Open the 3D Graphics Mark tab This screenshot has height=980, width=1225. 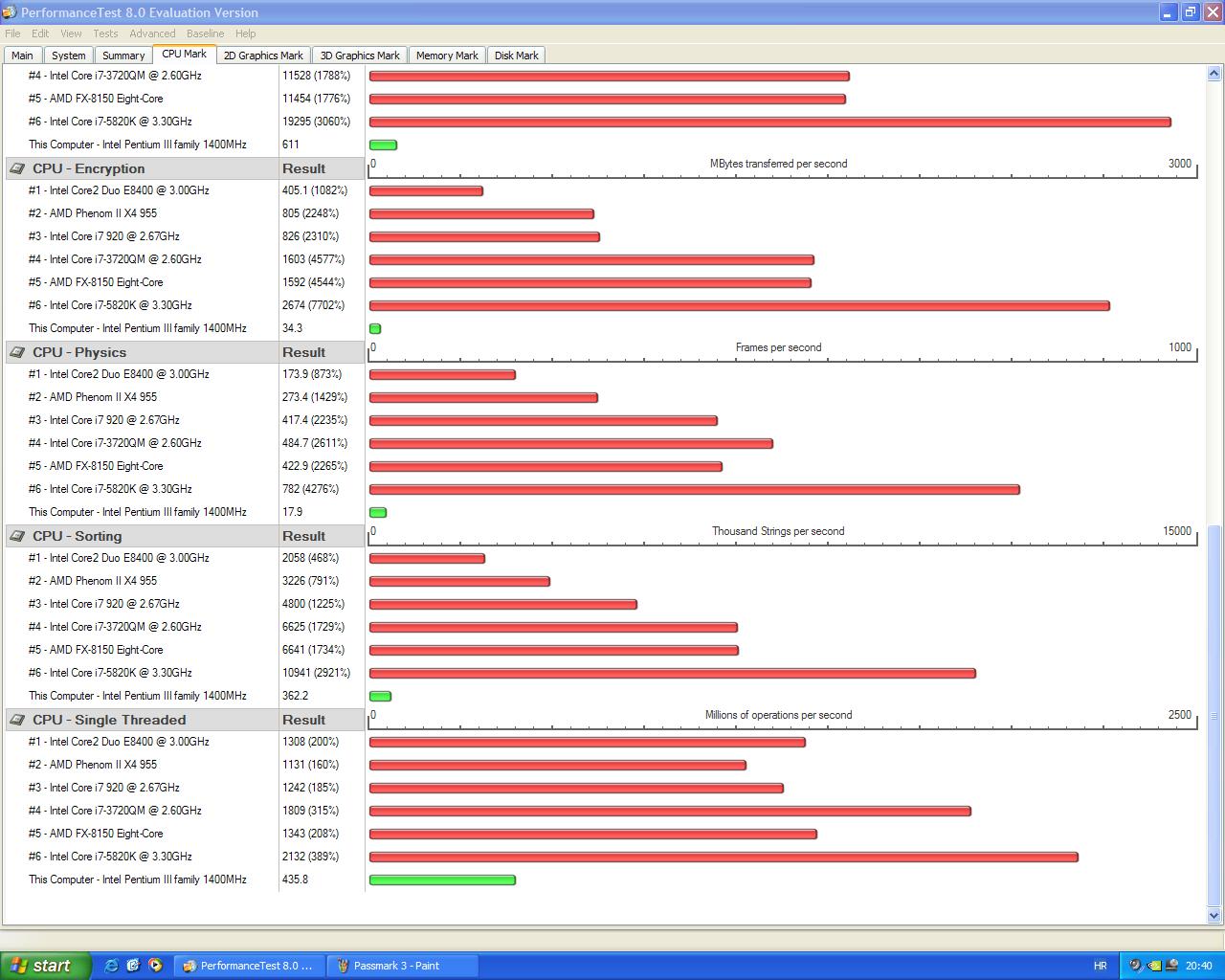(360, 56)
